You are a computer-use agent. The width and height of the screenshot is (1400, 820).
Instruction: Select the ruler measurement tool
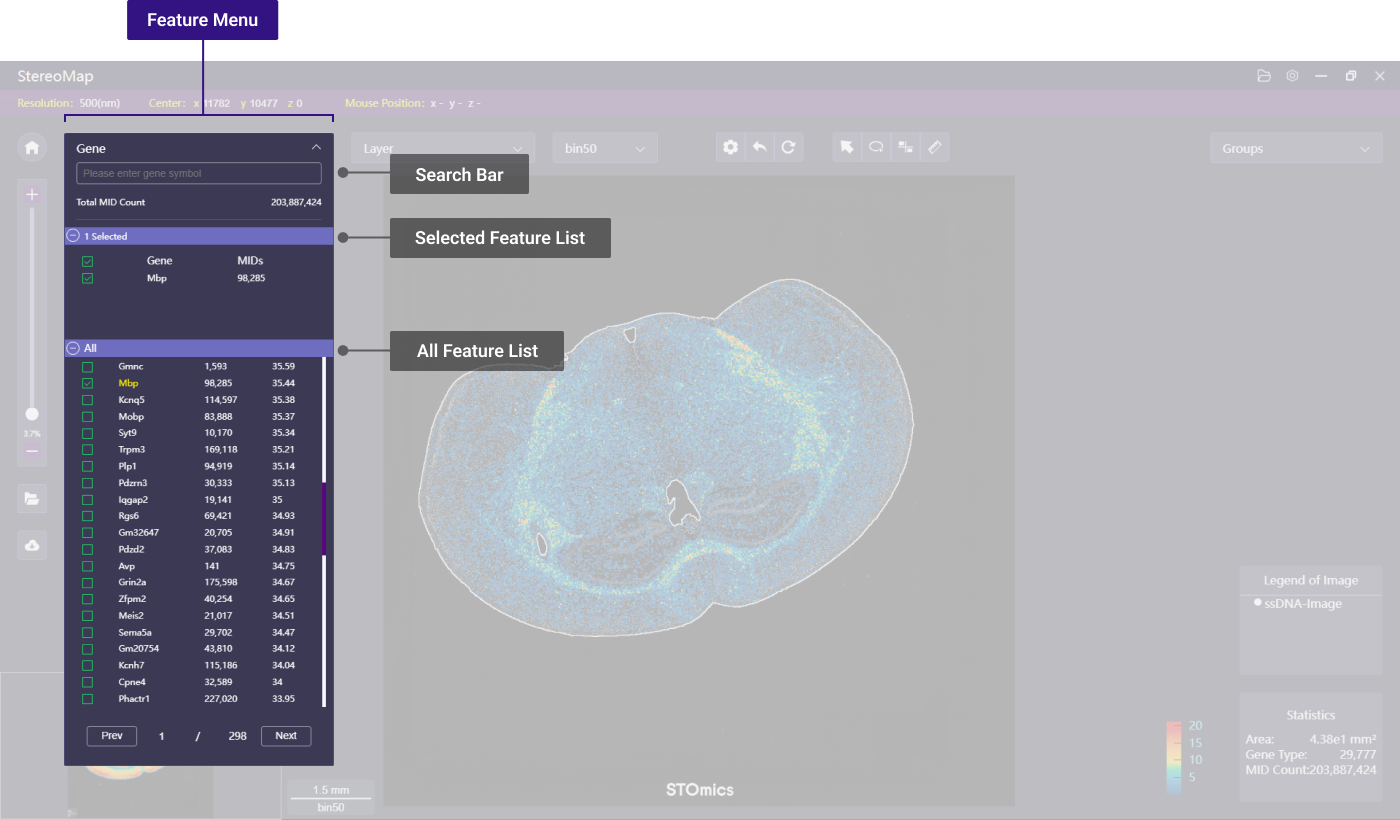[934, 148]
